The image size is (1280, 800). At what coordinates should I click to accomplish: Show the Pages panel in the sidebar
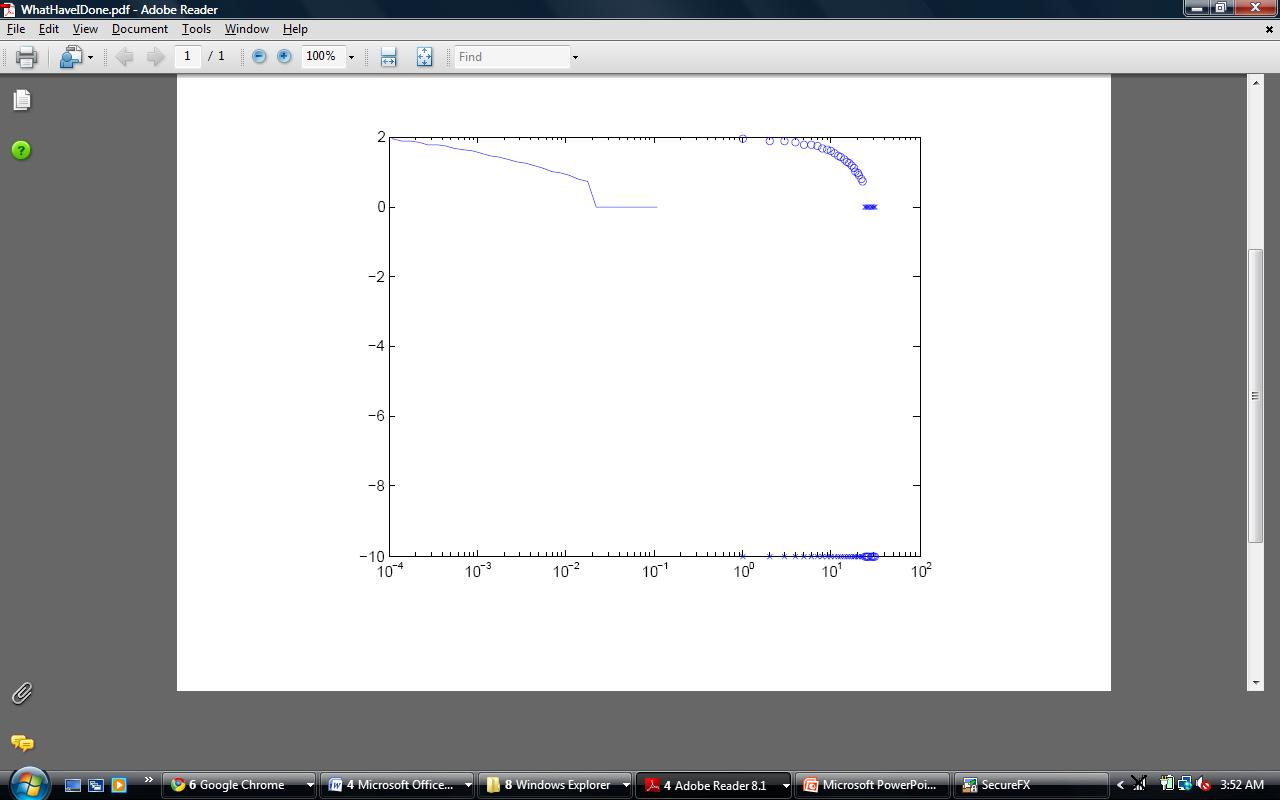pyautogui.click(x=21, y=100)
